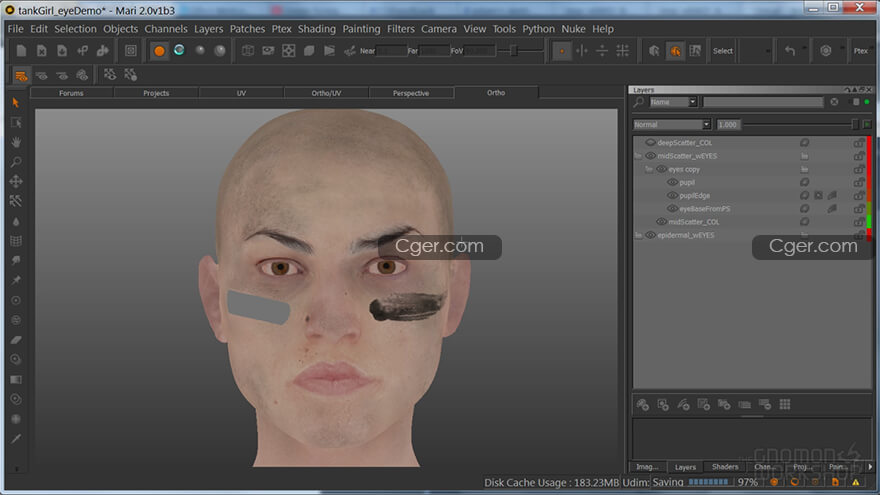Click the frame-all target icon
Screen dimensions: 880x495
click(288, 51)
